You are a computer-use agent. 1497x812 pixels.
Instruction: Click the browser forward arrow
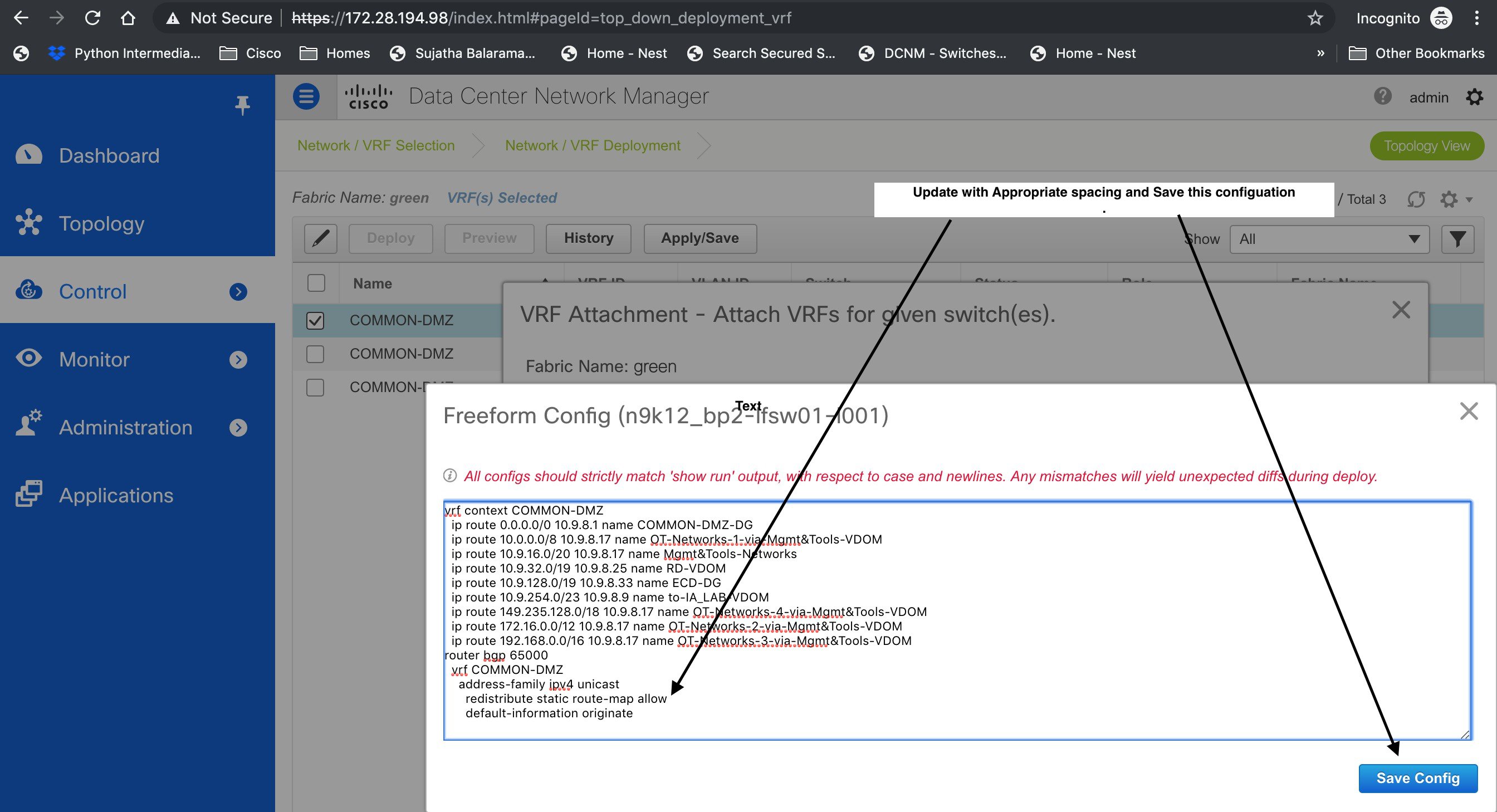57,18
